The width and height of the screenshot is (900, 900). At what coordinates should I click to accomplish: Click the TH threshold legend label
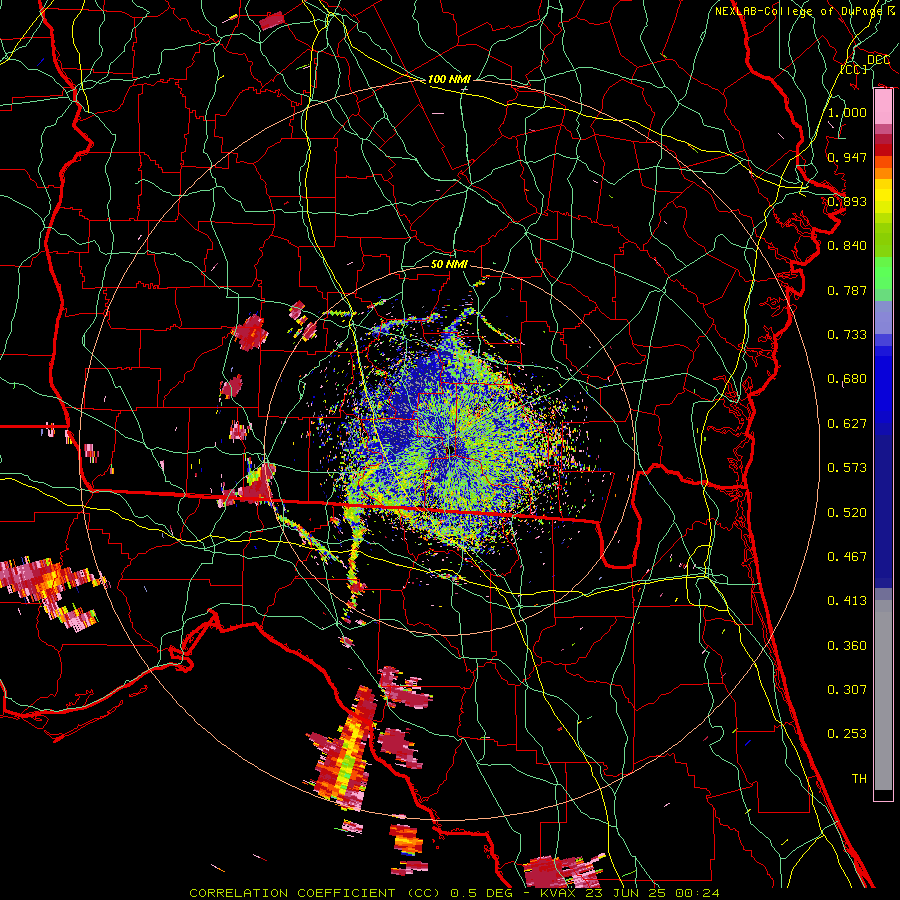(859, 779)
